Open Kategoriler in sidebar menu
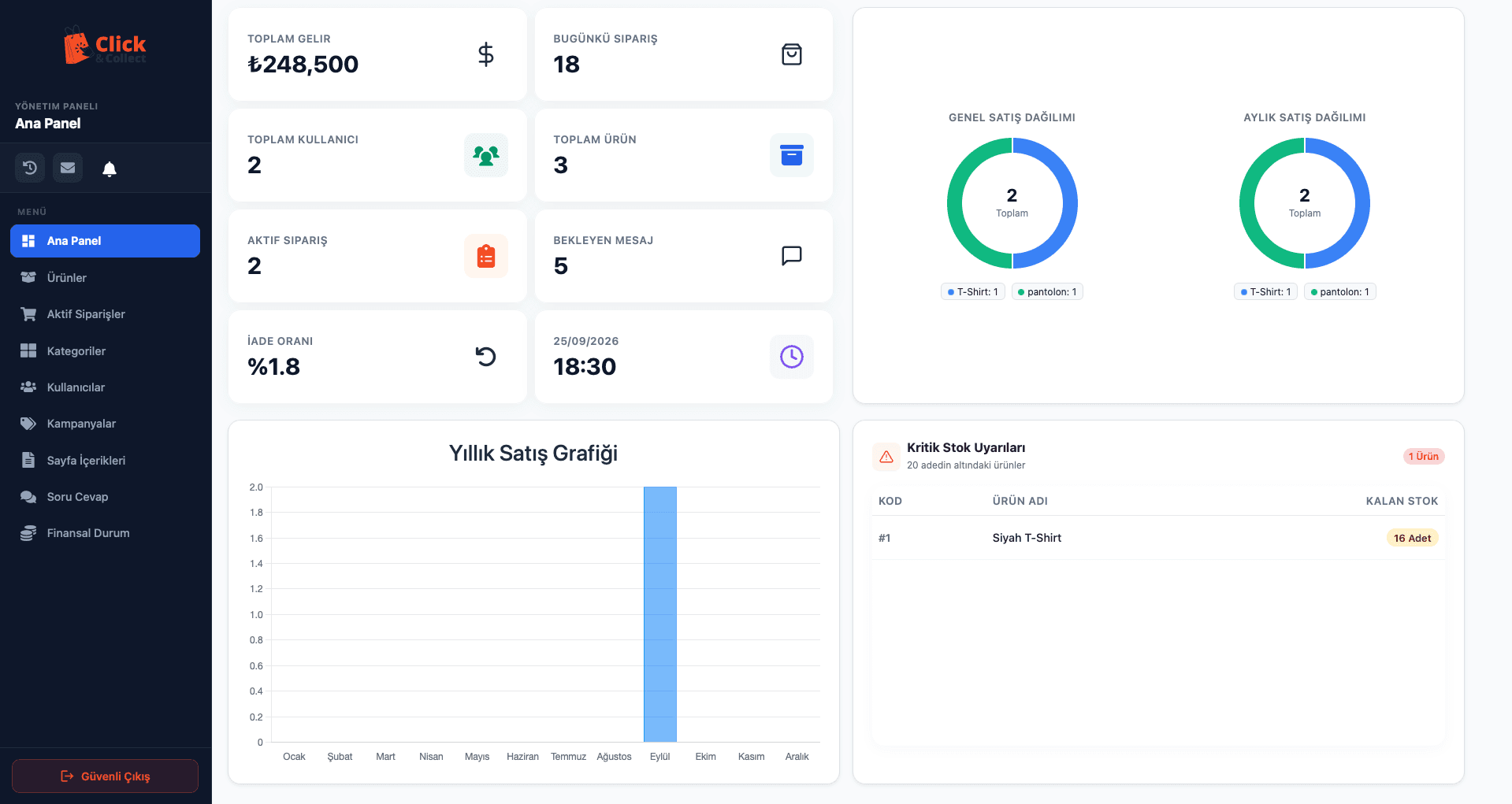Image resolution: width=1512 pixels, height=804 pixels. pyautogui.click(x=105, y=350)
